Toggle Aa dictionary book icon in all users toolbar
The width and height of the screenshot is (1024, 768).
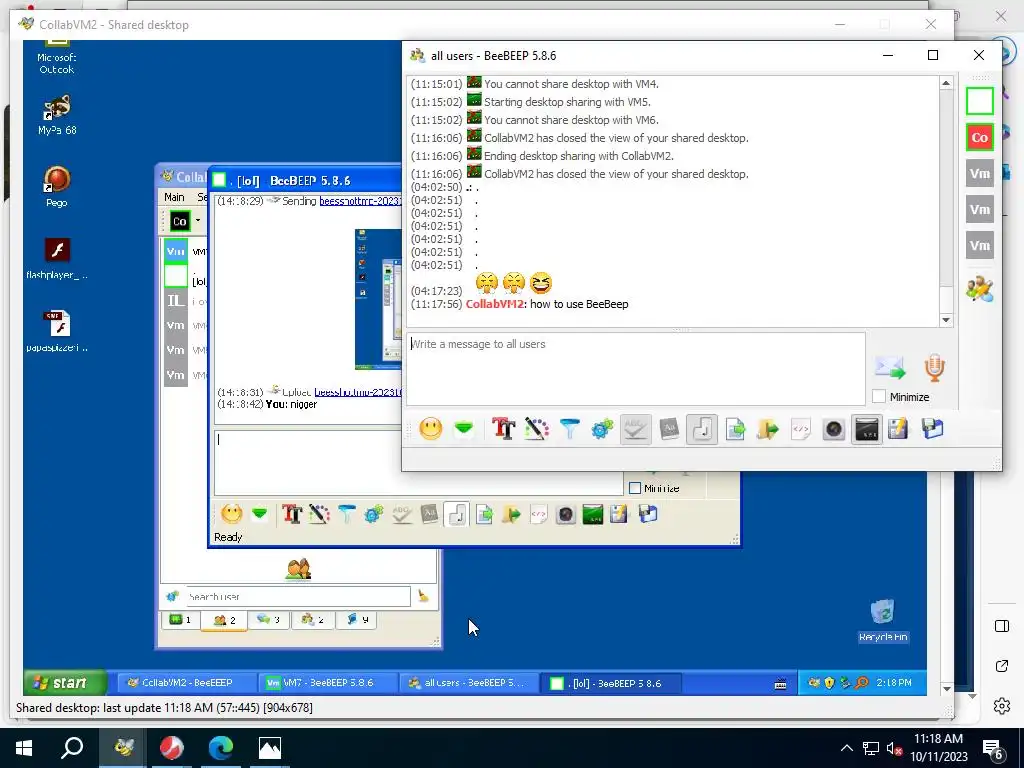(x=669, y=429)
